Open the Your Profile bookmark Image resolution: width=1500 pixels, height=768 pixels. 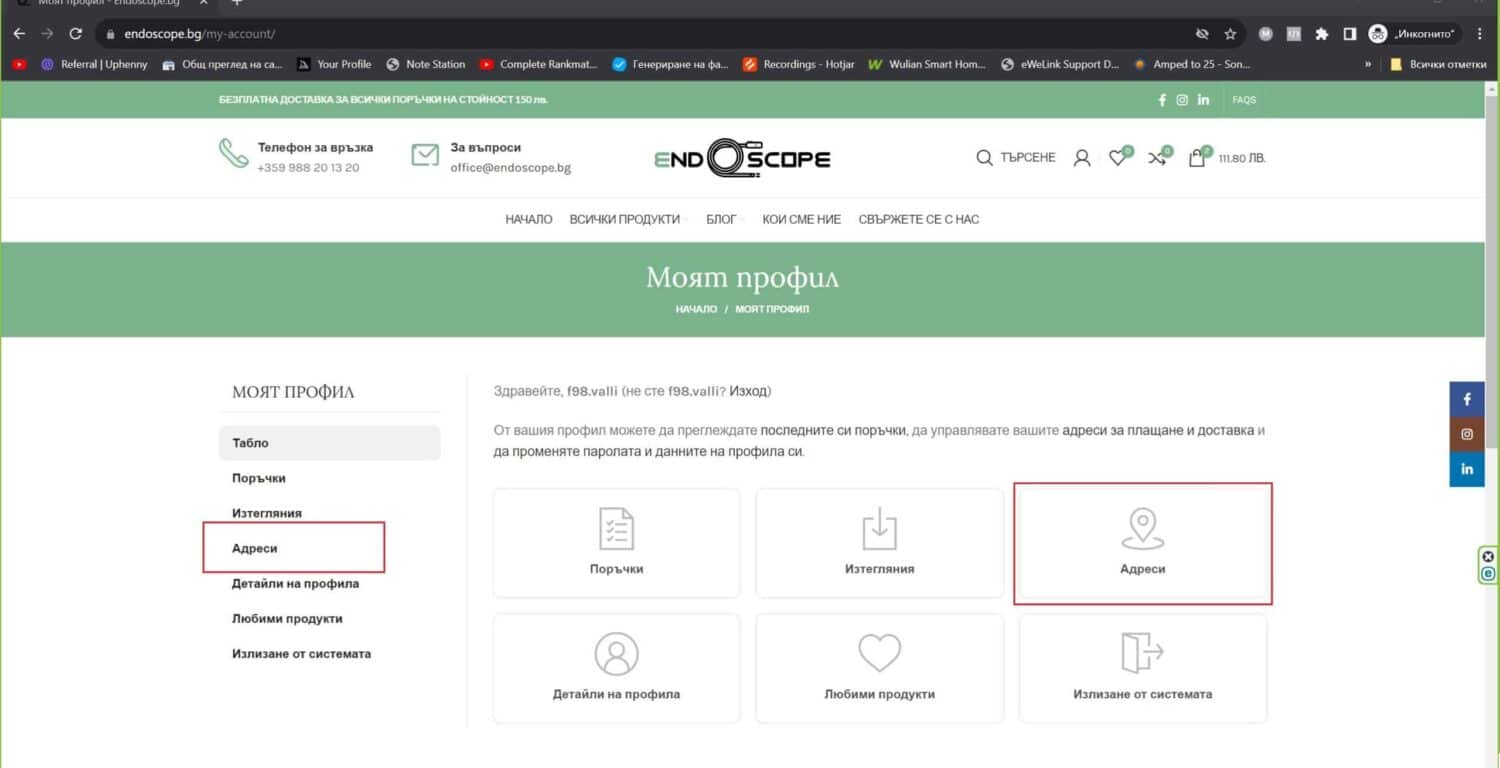tap(334, 64)
